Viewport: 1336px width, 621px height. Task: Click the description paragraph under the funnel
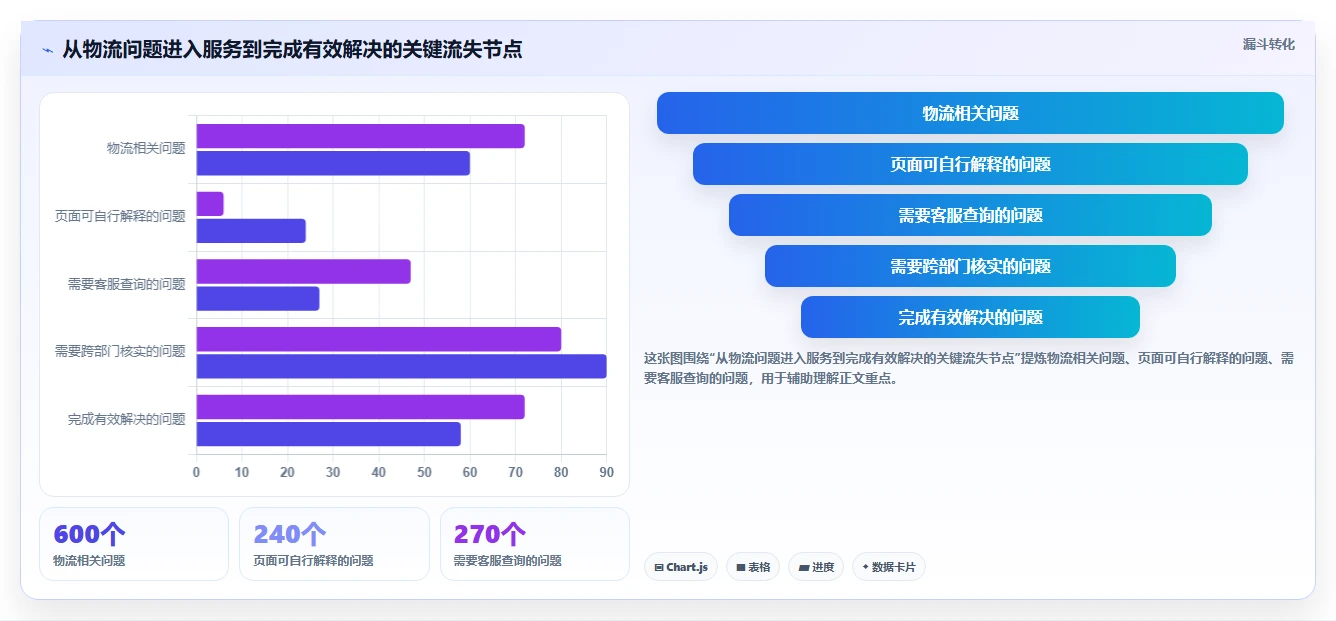pos(969,368)
